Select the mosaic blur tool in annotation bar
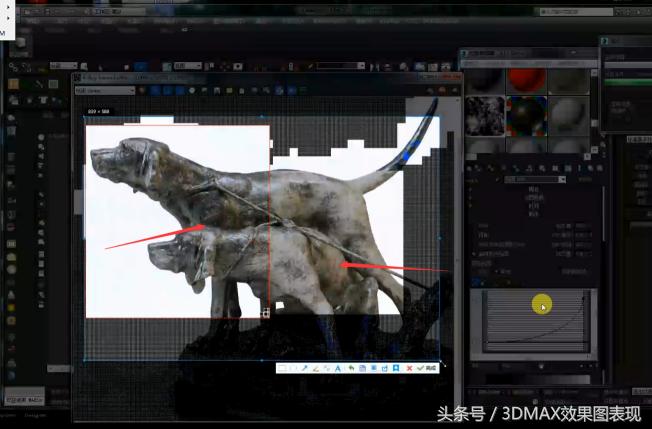This screenshot has height=429, width=652. coord(327,368)
